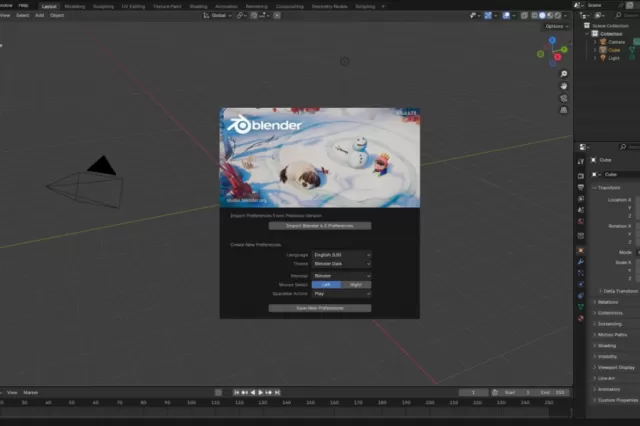Open the Render properties tab icon
The height and width of the screenshot is (426, 640).
581,176
